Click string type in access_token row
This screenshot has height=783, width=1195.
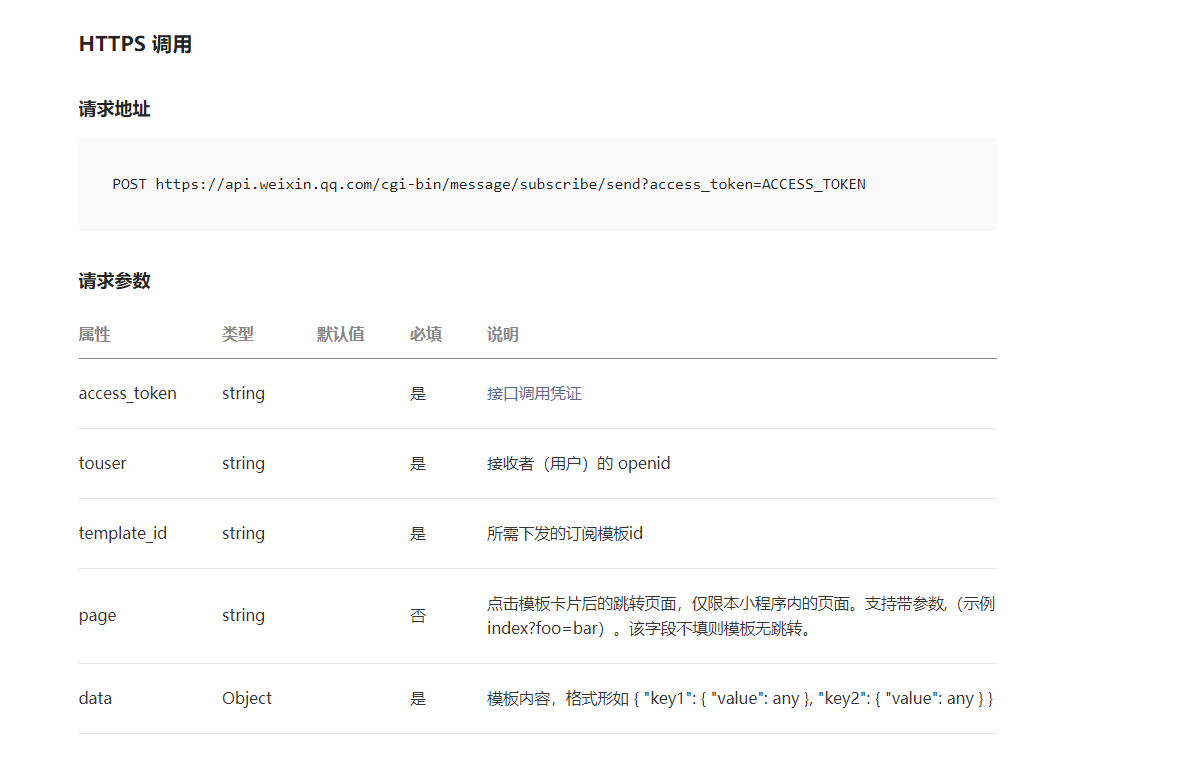coord(243,393)
